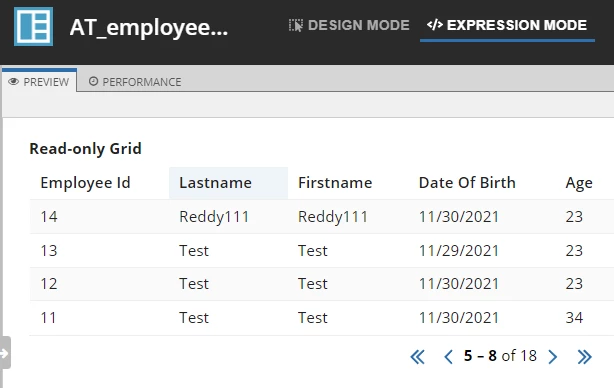
Task: Click Lastname Test in row 13
Action: (194, 251)
